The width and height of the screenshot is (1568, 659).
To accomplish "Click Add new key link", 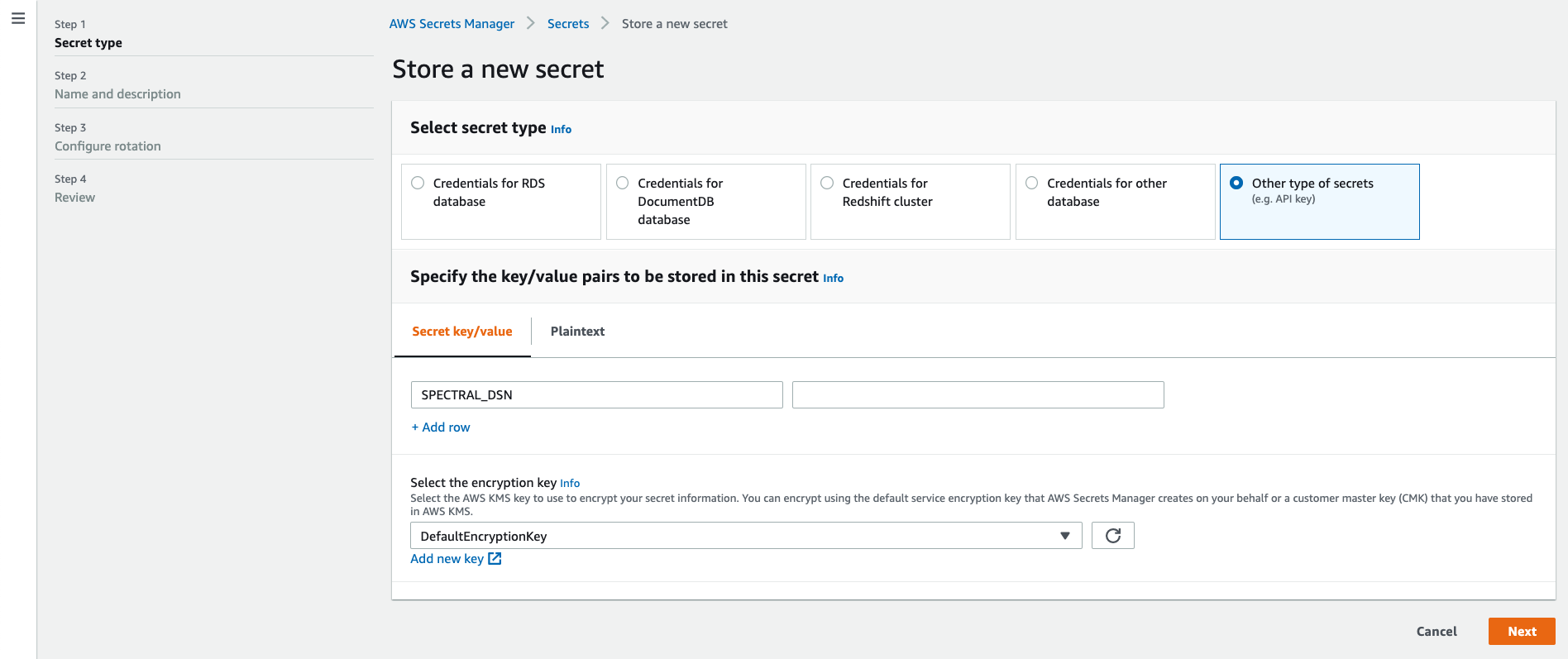I will pyautogui.click(x=447, y=559).
